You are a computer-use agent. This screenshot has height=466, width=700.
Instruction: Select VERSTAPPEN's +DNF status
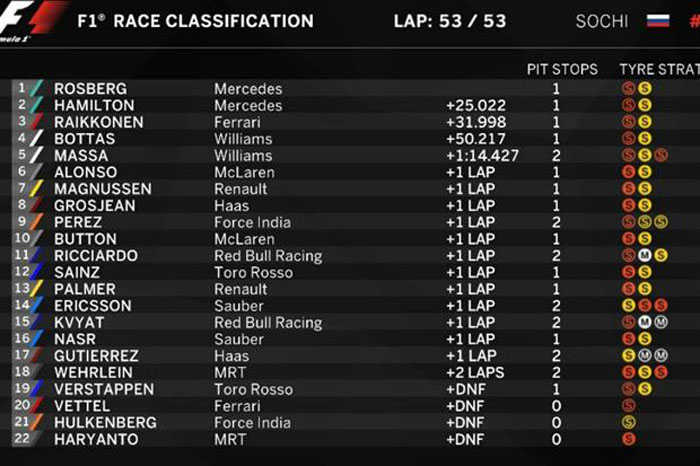466,389
